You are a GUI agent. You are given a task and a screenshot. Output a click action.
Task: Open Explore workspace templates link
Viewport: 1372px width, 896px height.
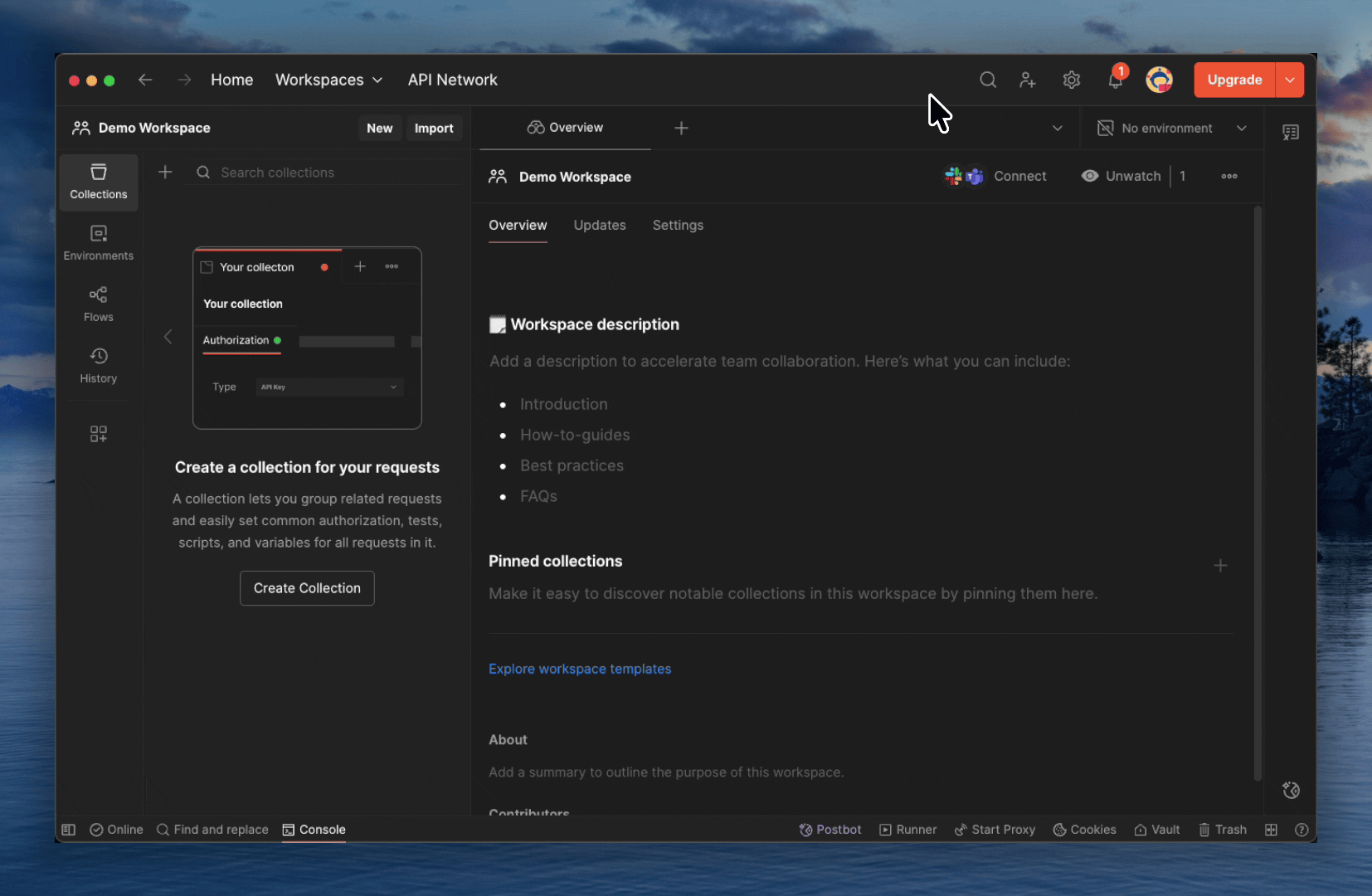579,669
